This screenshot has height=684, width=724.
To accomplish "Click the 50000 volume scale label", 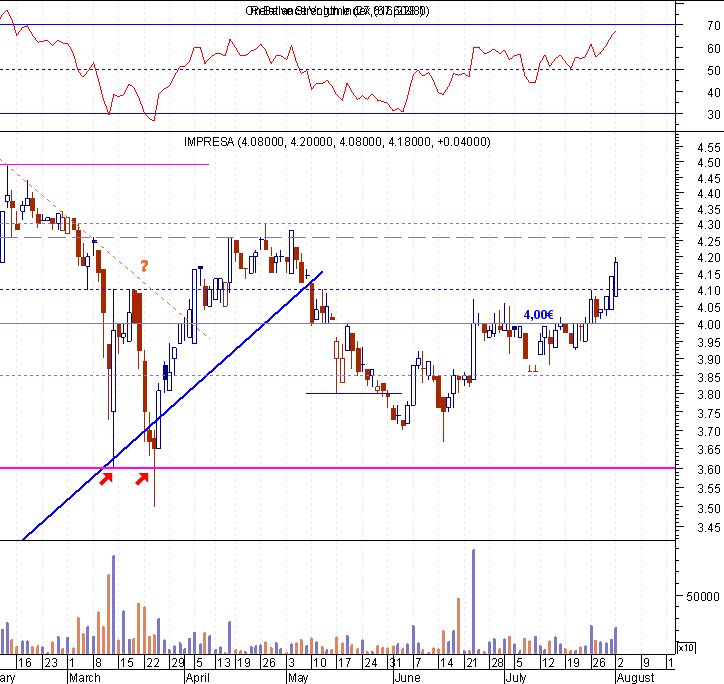I will (703, 596).
